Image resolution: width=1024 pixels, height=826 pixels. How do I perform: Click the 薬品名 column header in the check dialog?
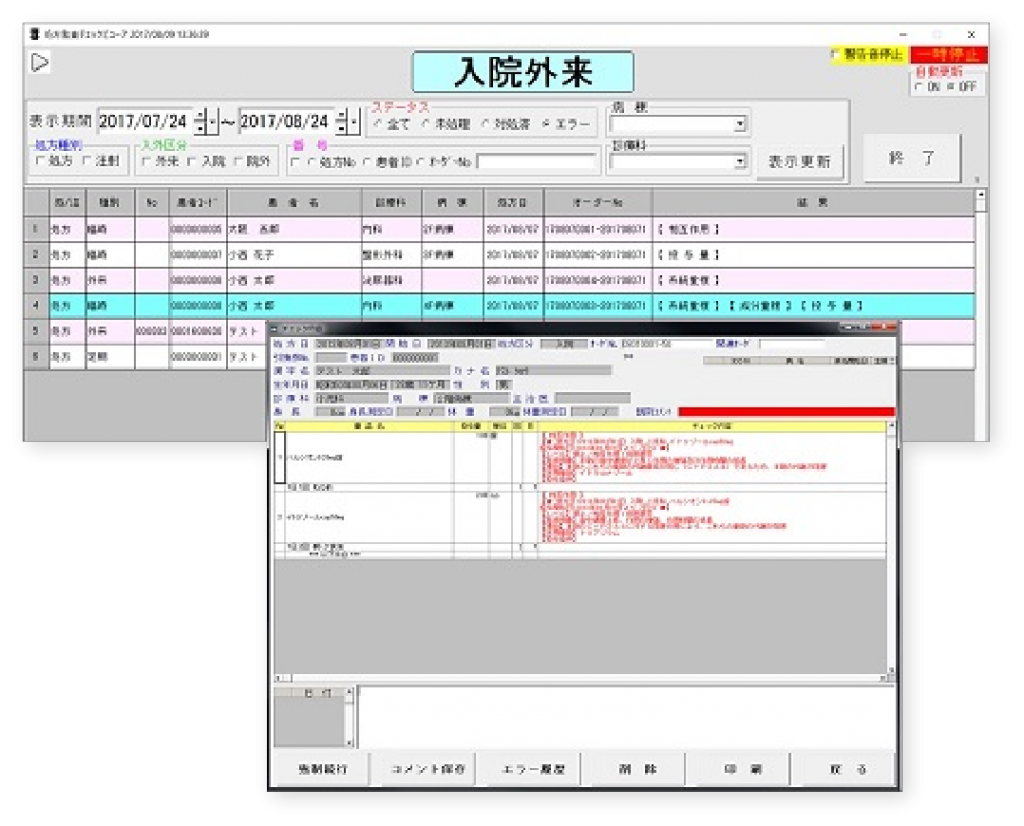coord(370,426)
